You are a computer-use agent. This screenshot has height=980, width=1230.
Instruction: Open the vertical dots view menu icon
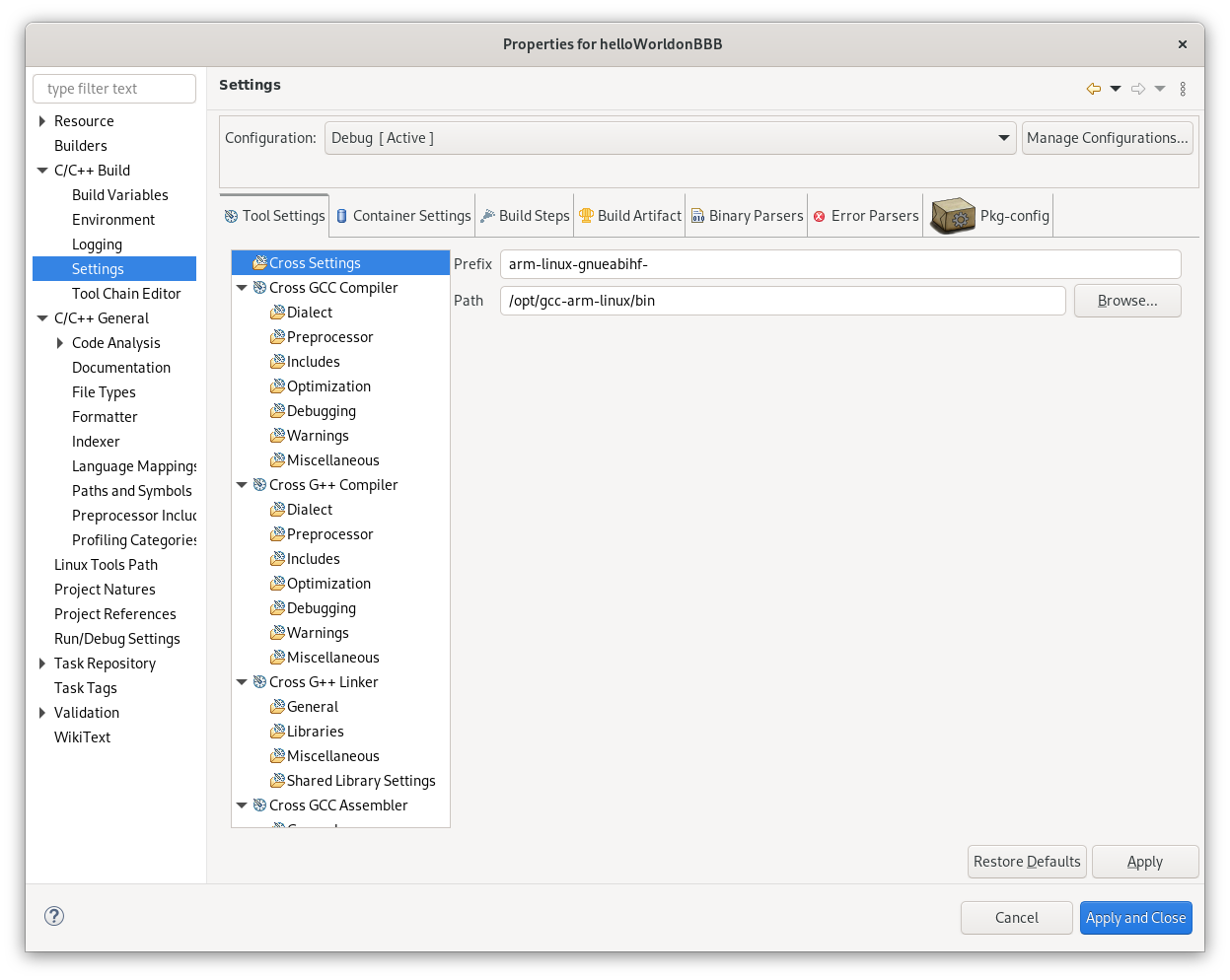tap(1183, 88)
